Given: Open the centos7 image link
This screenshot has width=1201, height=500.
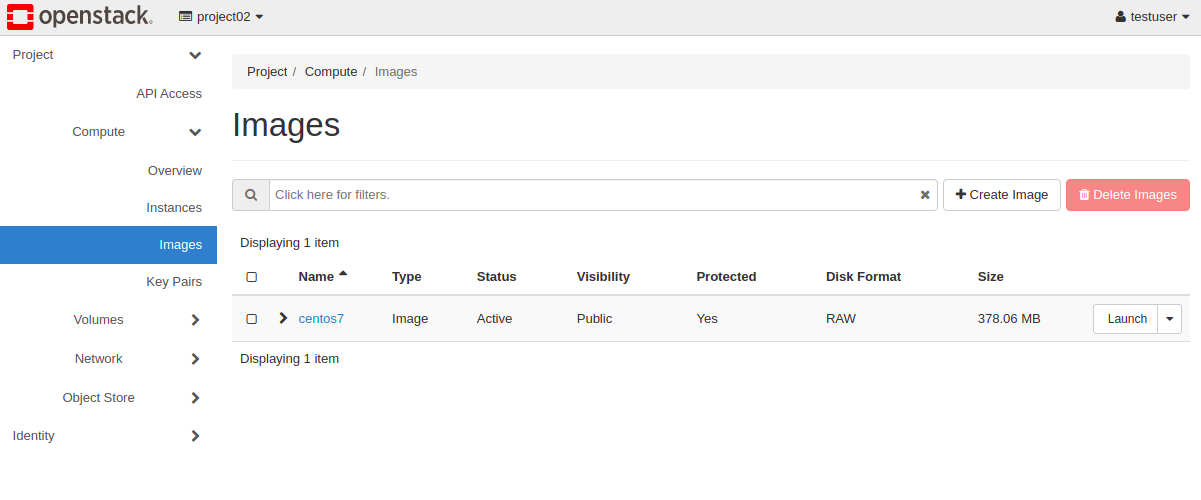Looking at the screenshot, I should [321, 319].
